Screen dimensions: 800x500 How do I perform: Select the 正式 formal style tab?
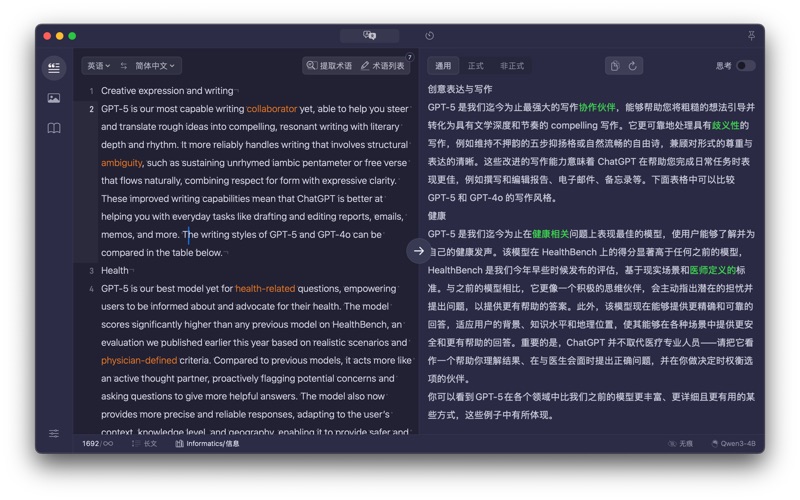click(x=475, y=66)
